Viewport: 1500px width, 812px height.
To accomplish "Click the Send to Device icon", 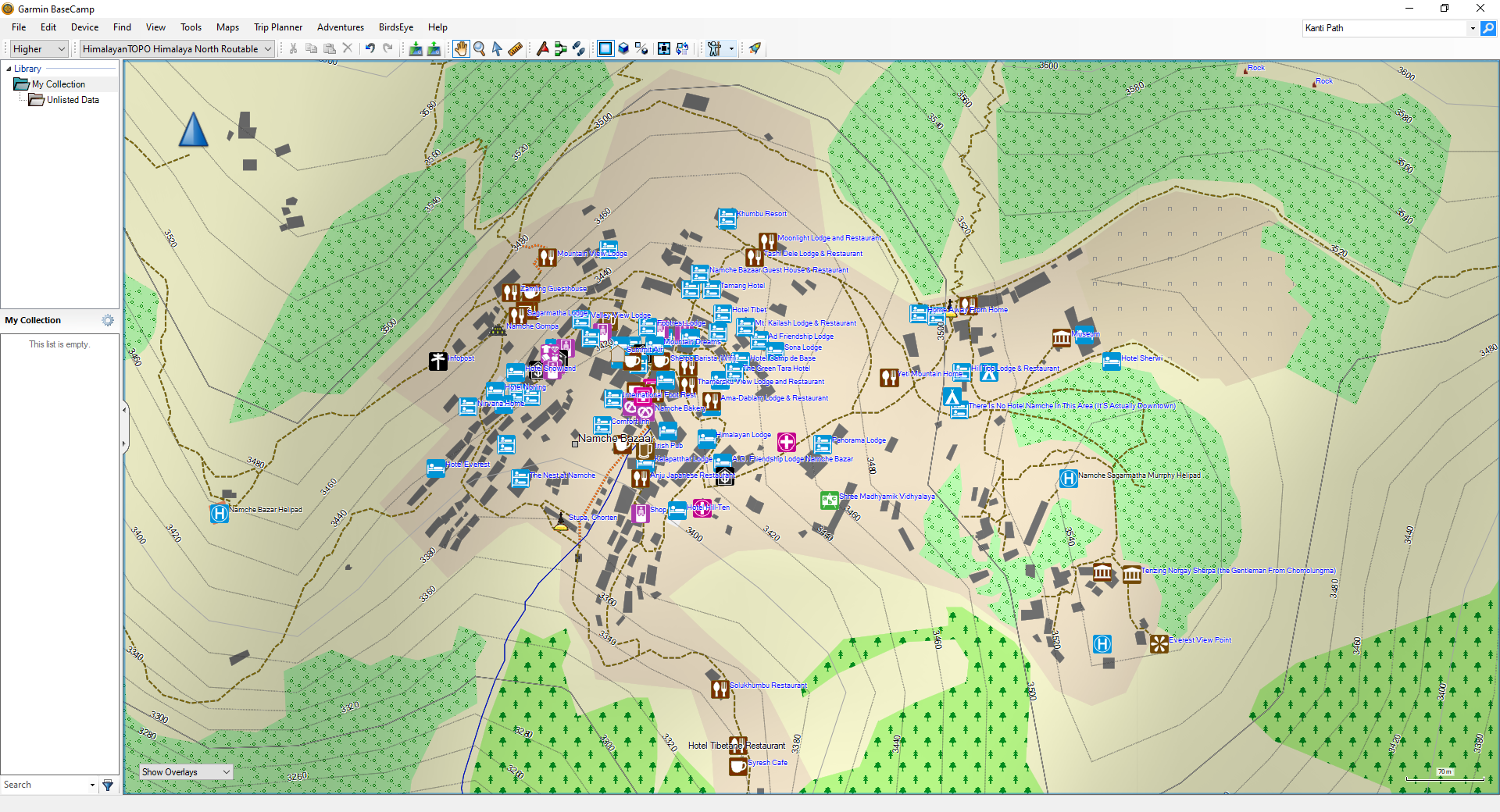I will (x=416, y=48).
